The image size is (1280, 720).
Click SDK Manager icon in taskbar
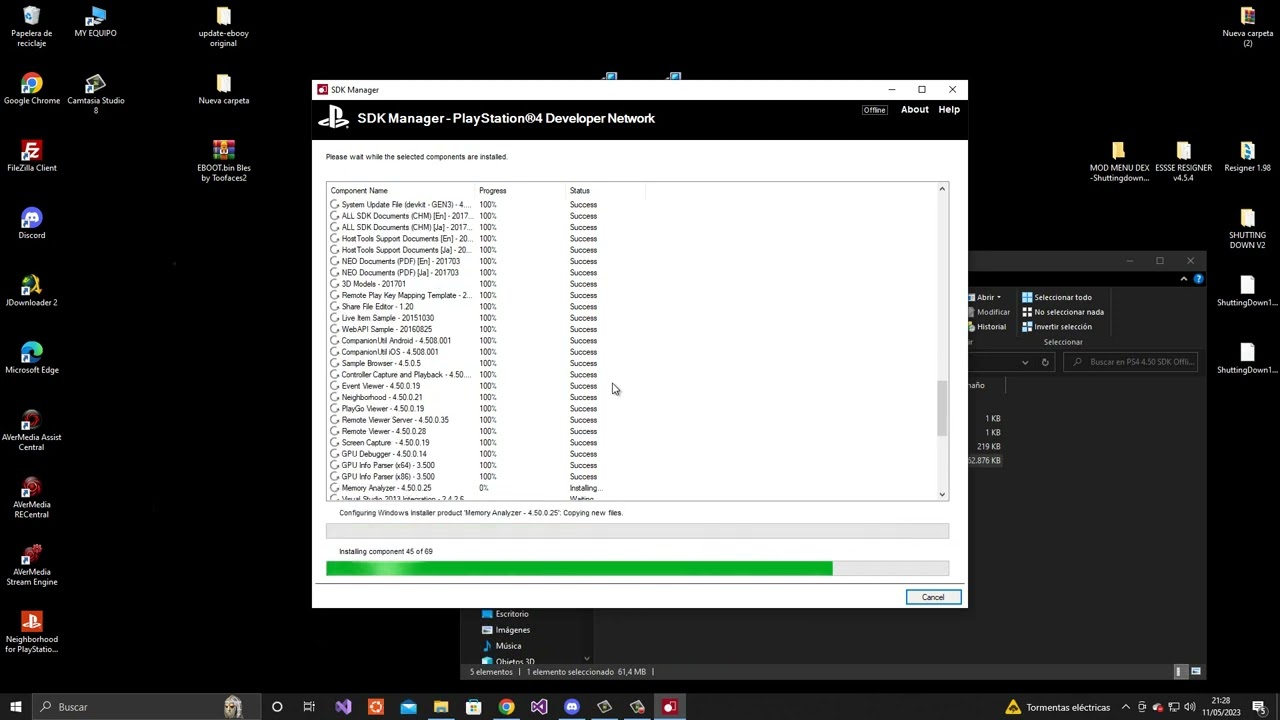pos(669,707)
